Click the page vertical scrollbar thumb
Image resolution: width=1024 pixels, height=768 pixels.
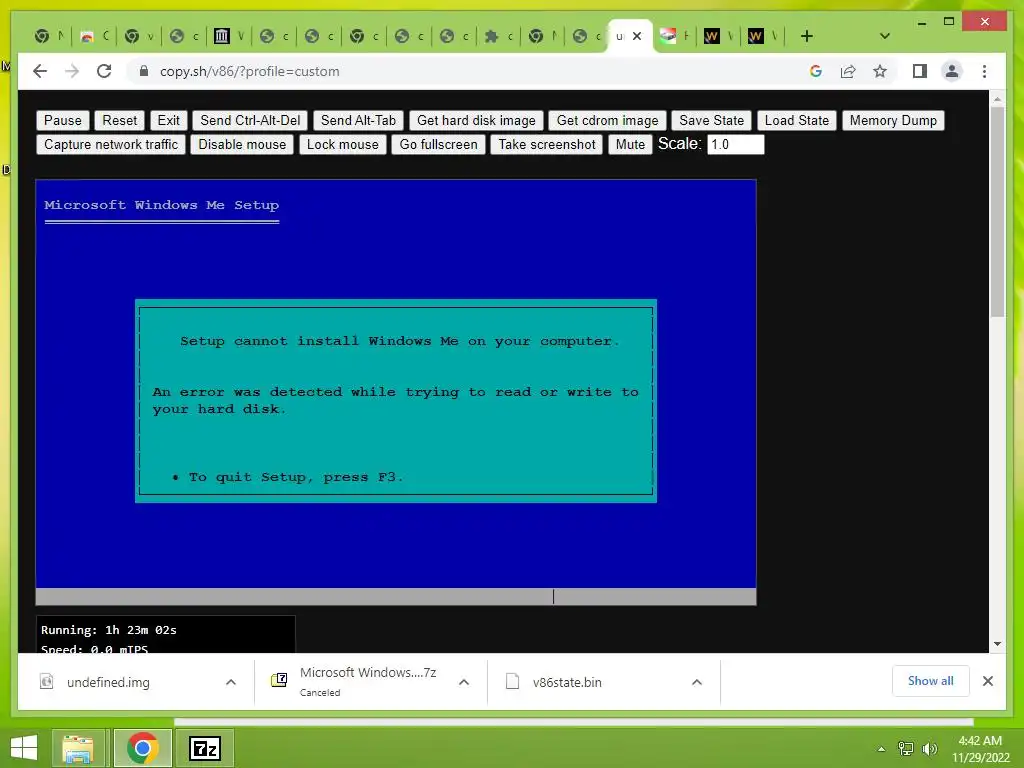(997, 212)
